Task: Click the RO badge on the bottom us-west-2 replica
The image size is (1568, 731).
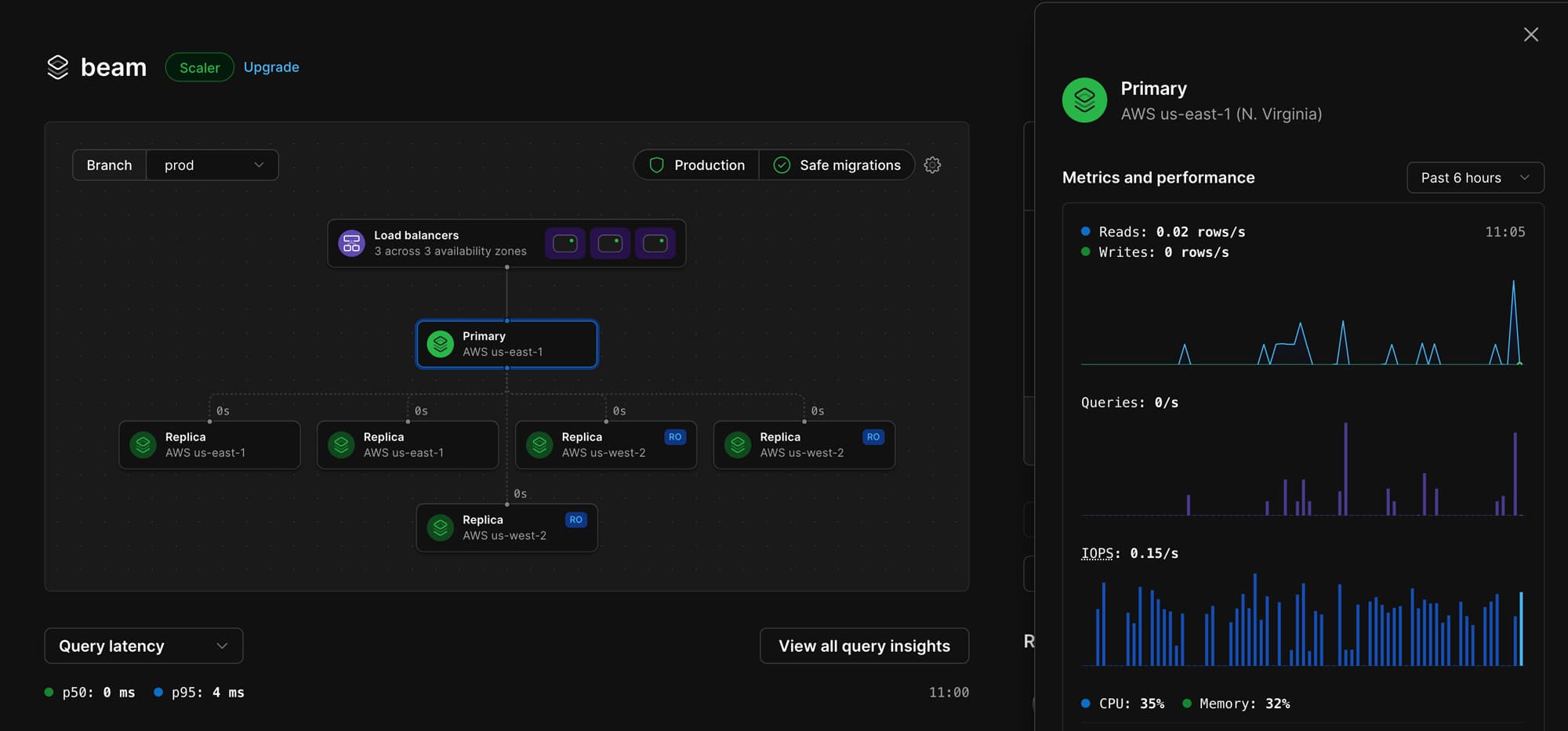Action: click(x=576, y=520)
